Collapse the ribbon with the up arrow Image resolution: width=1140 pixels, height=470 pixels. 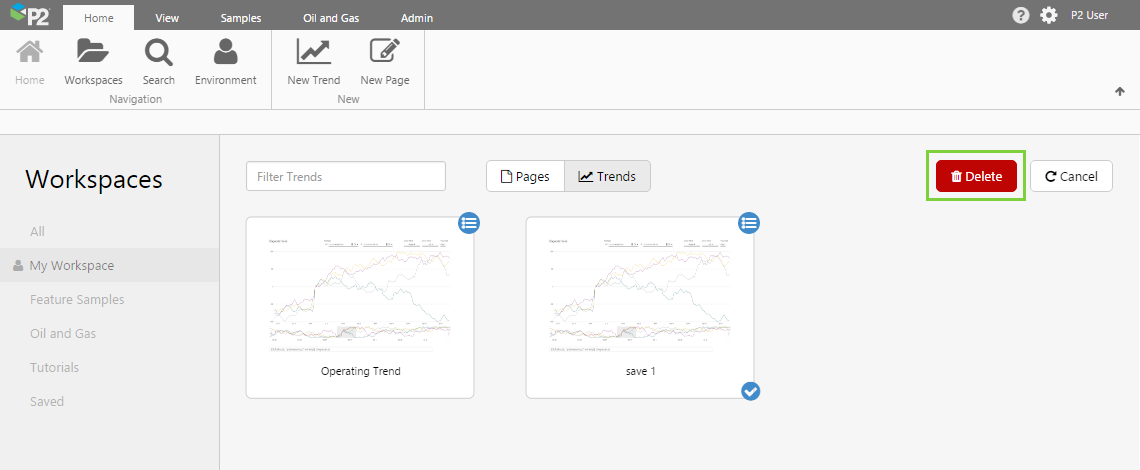1120,91
